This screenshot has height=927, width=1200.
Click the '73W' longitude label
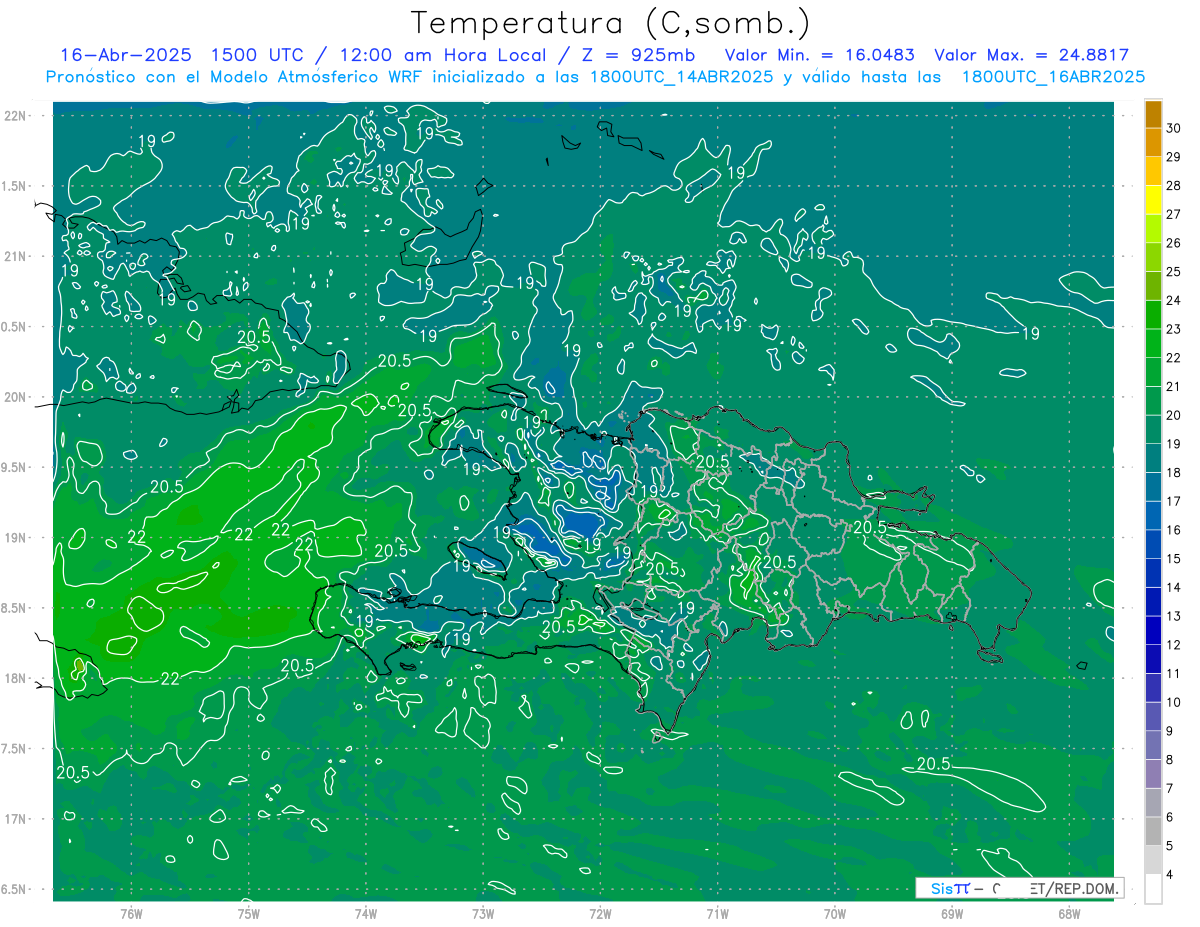[x=483, y=913]
